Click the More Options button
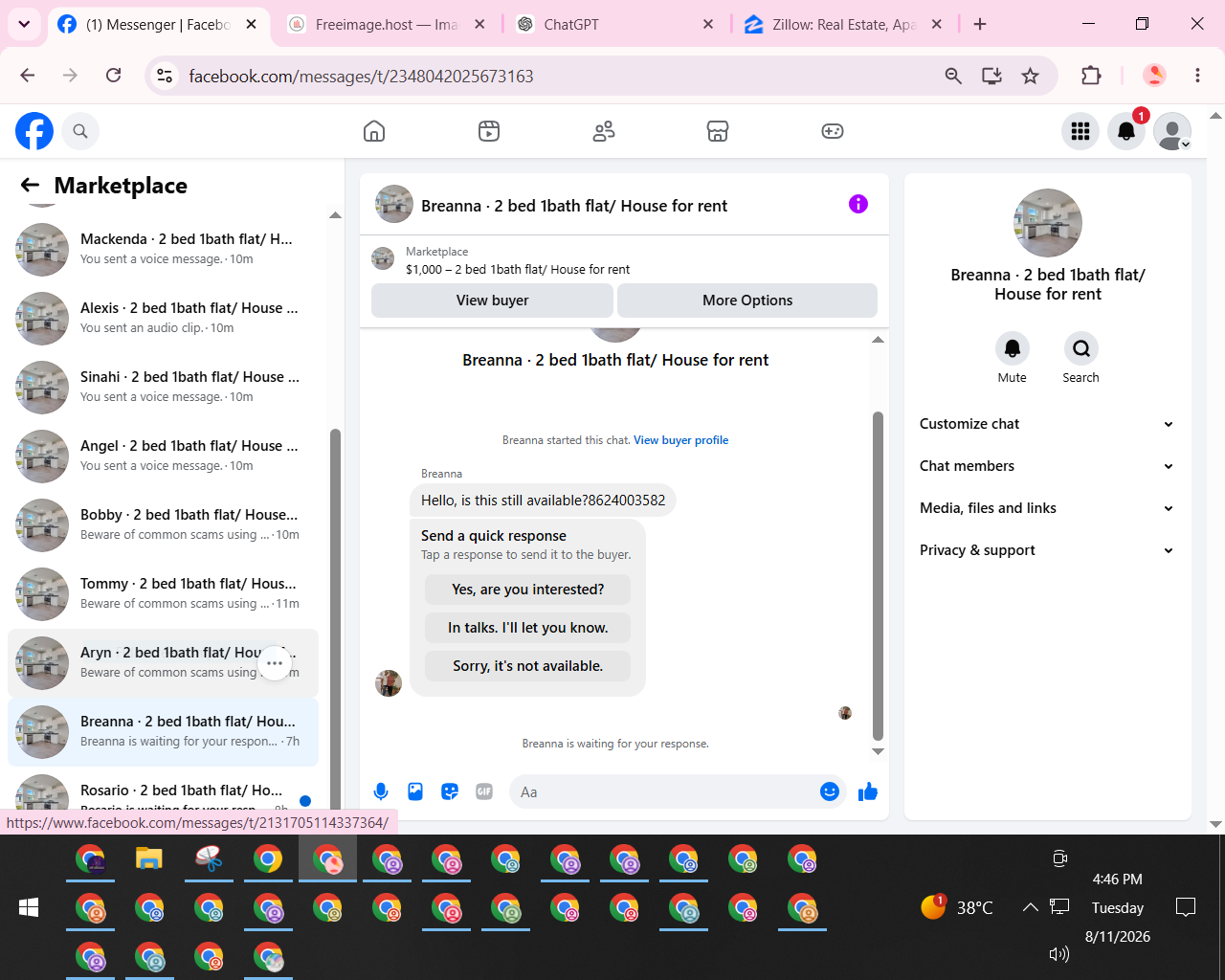The image size is (1225, 980). point(747,301)
